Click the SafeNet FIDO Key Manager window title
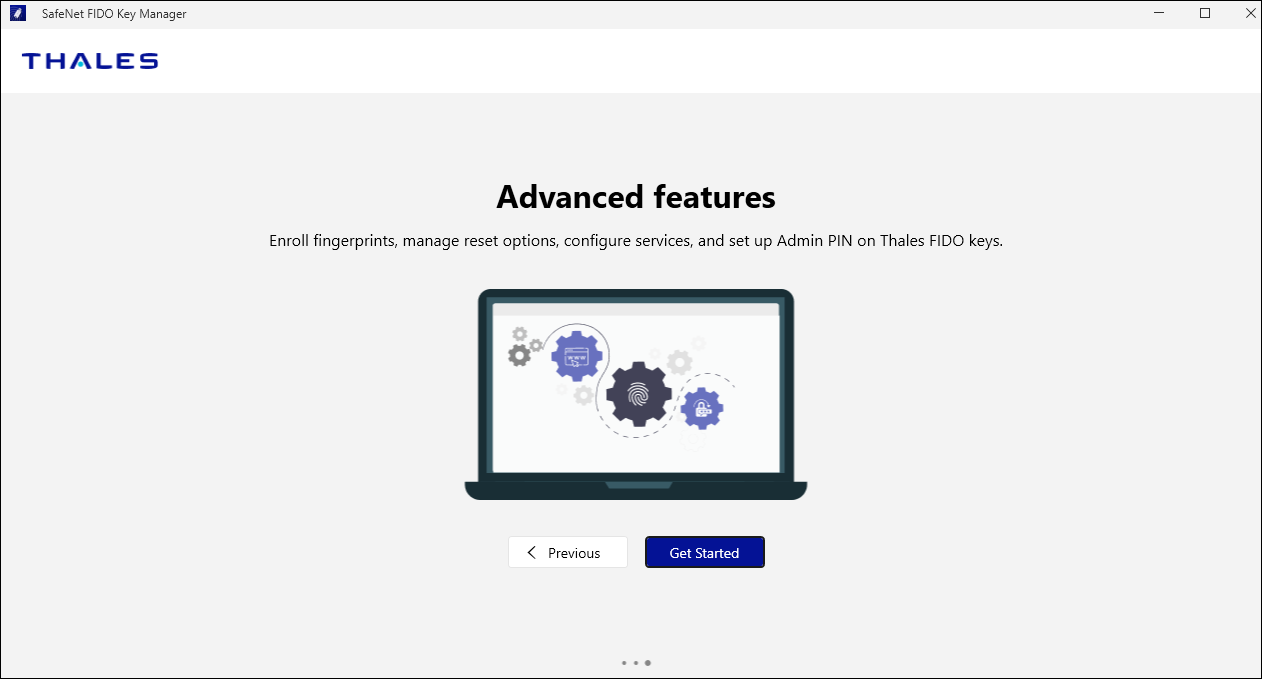This screenshot has width=1262, height=679. pyautogui.click(x=114, y=14)
